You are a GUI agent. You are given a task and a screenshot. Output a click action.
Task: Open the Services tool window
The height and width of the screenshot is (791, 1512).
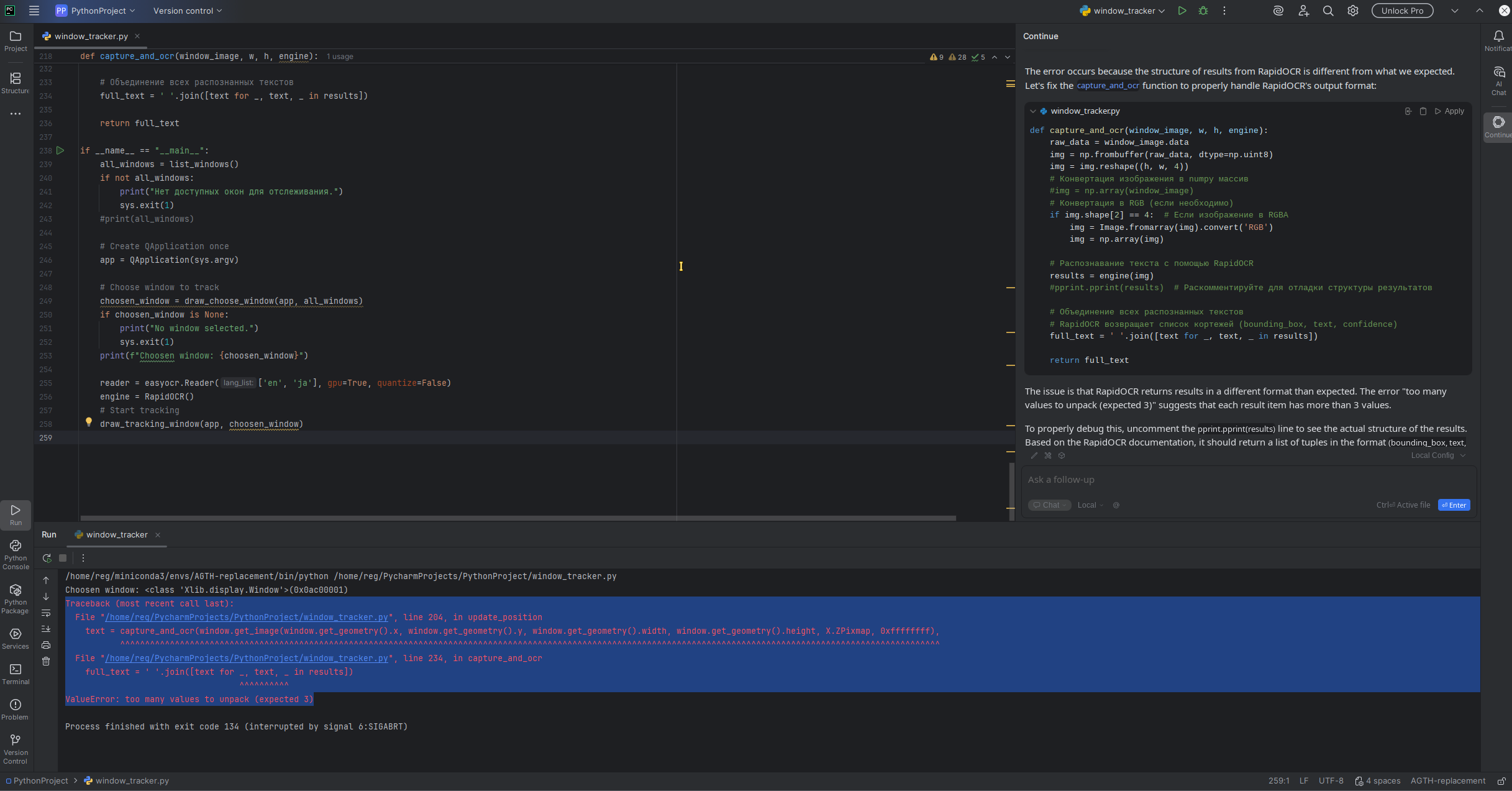coord(16,639)
